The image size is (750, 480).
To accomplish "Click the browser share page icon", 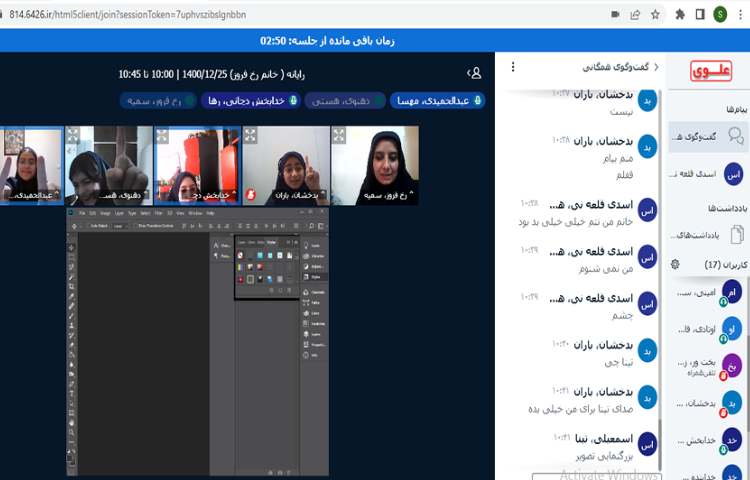I will click(635, 15).
